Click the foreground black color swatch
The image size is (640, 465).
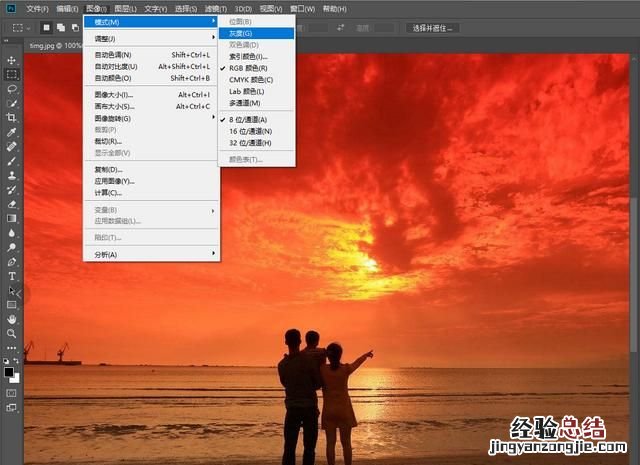[x=9, y=372]
